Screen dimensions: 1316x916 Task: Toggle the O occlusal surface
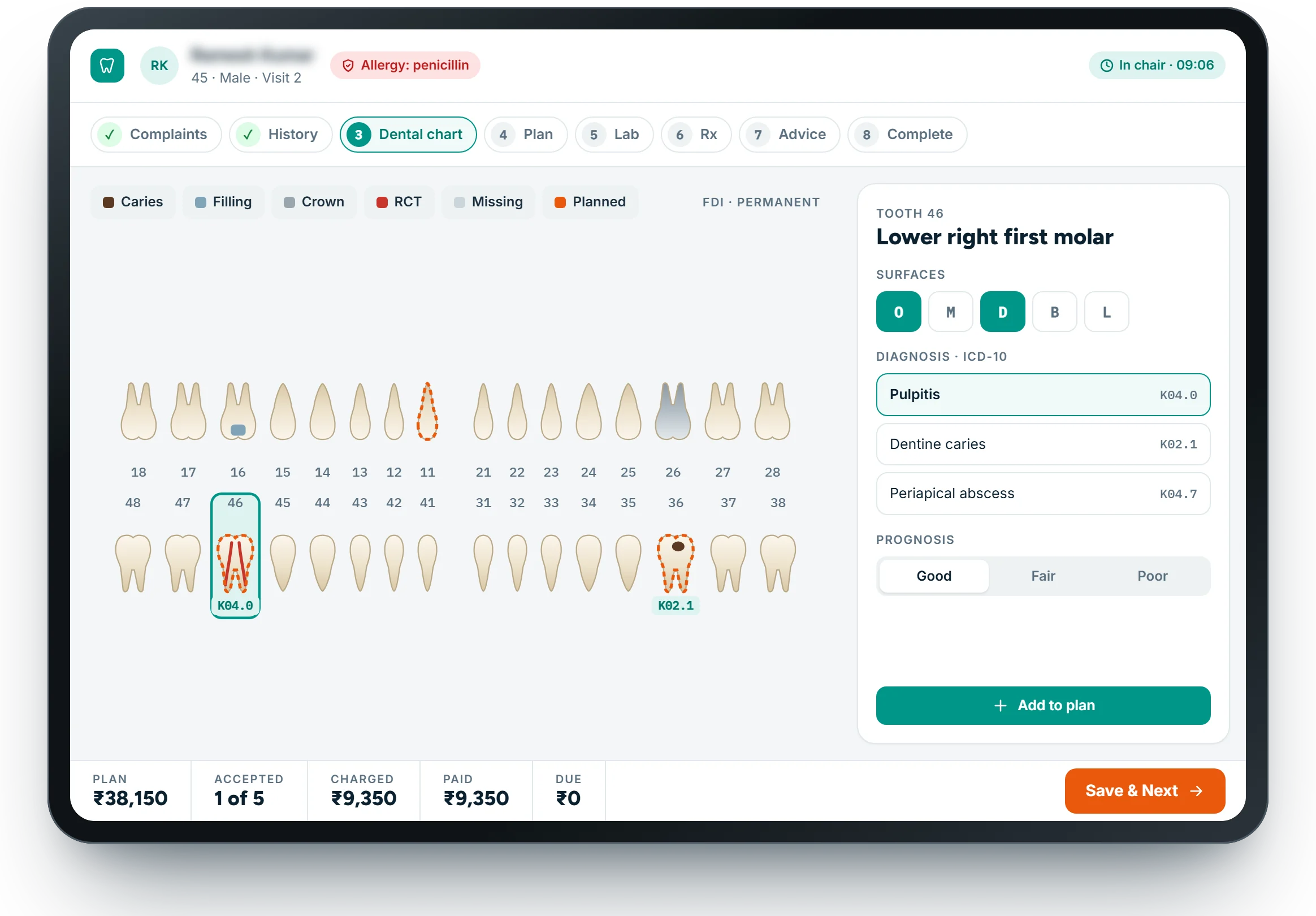point(899,312)
